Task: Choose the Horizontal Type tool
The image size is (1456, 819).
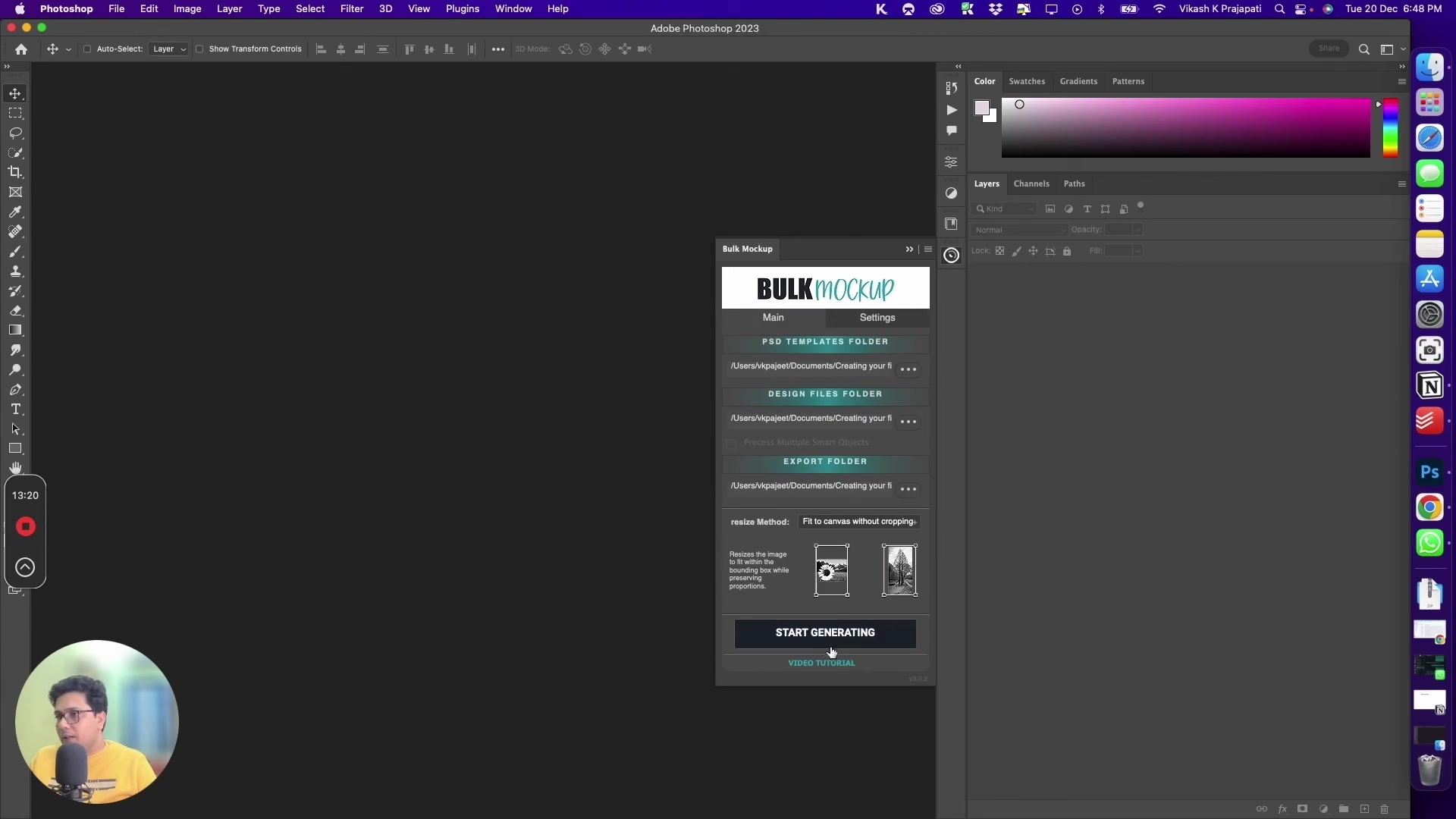Action: pos(15,409)
